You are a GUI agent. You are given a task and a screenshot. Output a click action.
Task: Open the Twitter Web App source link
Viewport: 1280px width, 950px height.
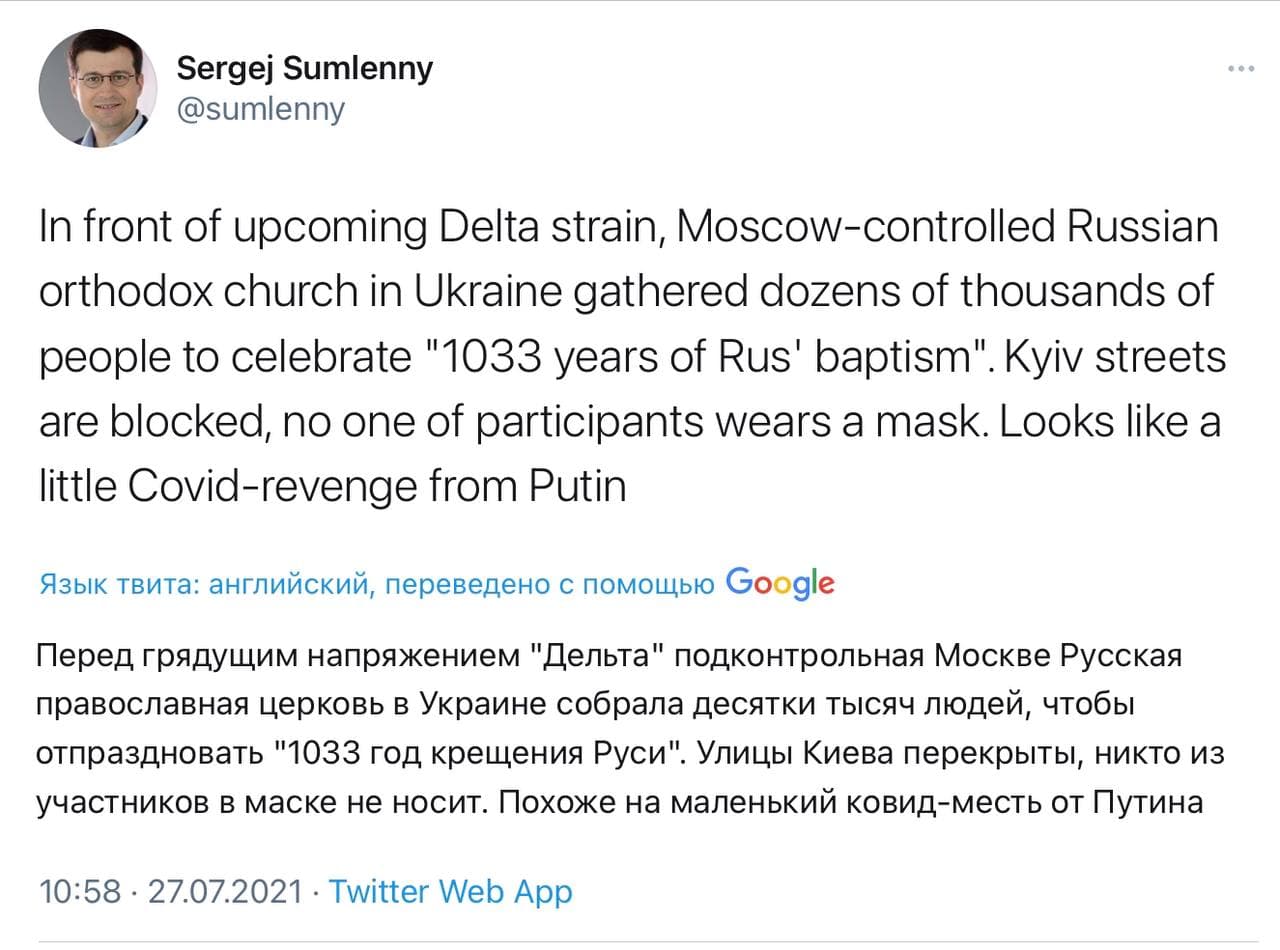[x=451, y=891]
